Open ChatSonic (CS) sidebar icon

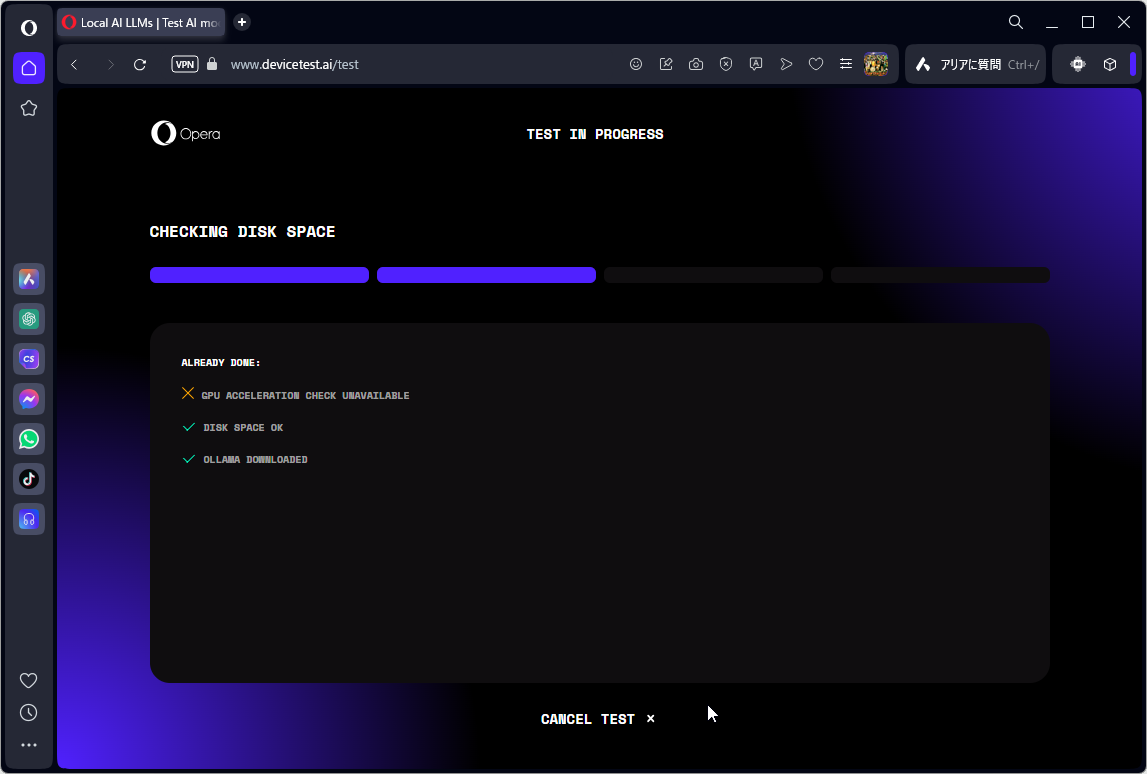29,359
